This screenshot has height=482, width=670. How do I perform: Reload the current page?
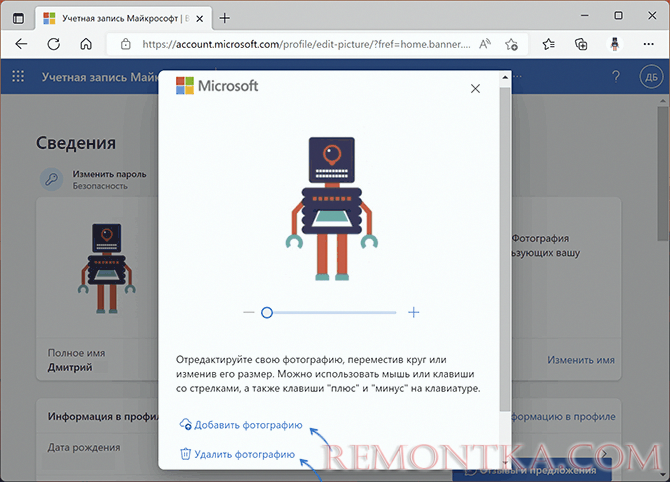tap(54, 44)
